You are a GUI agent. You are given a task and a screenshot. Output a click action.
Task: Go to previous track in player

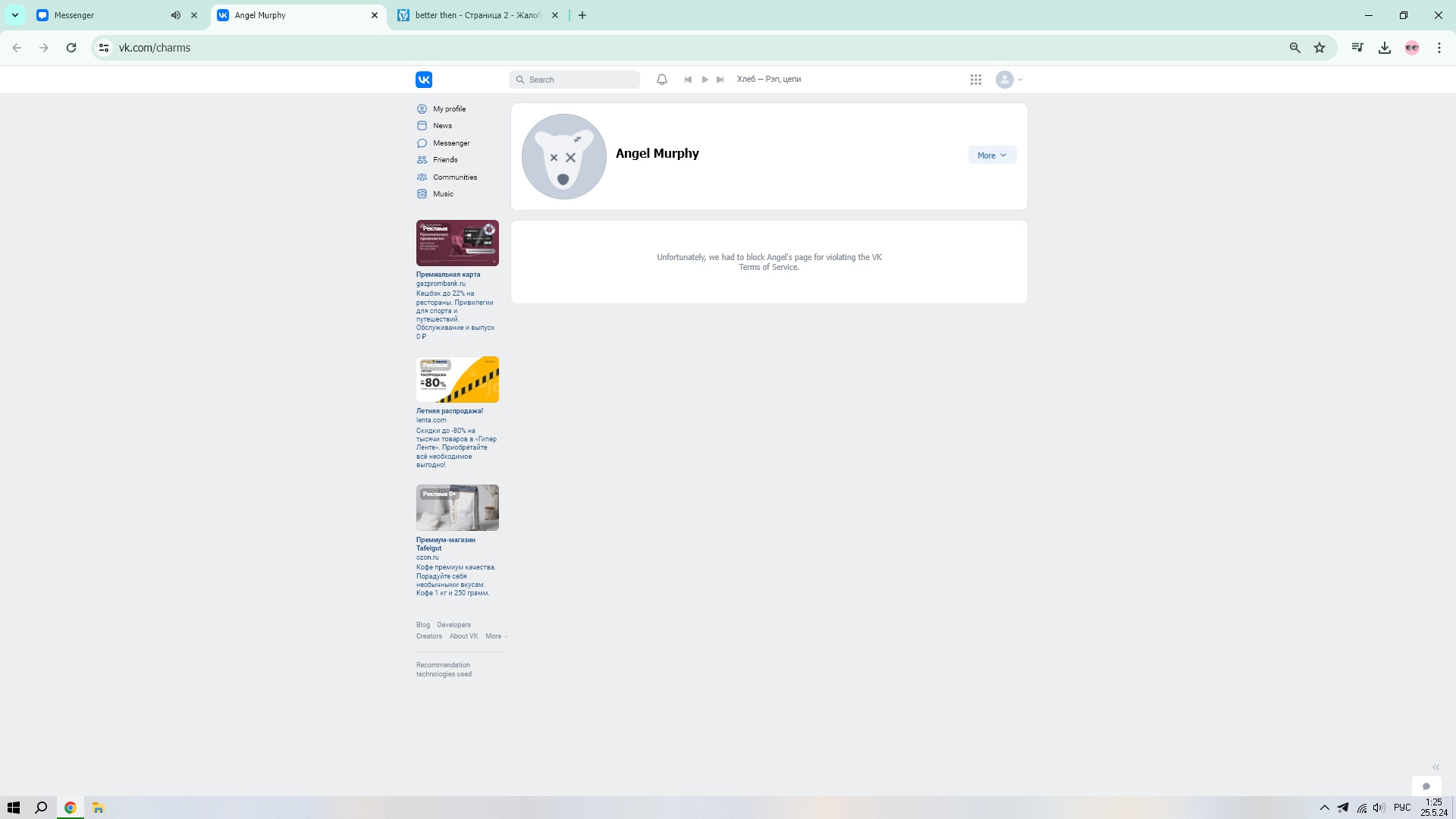pyautogui.click(x=688, y=80)
